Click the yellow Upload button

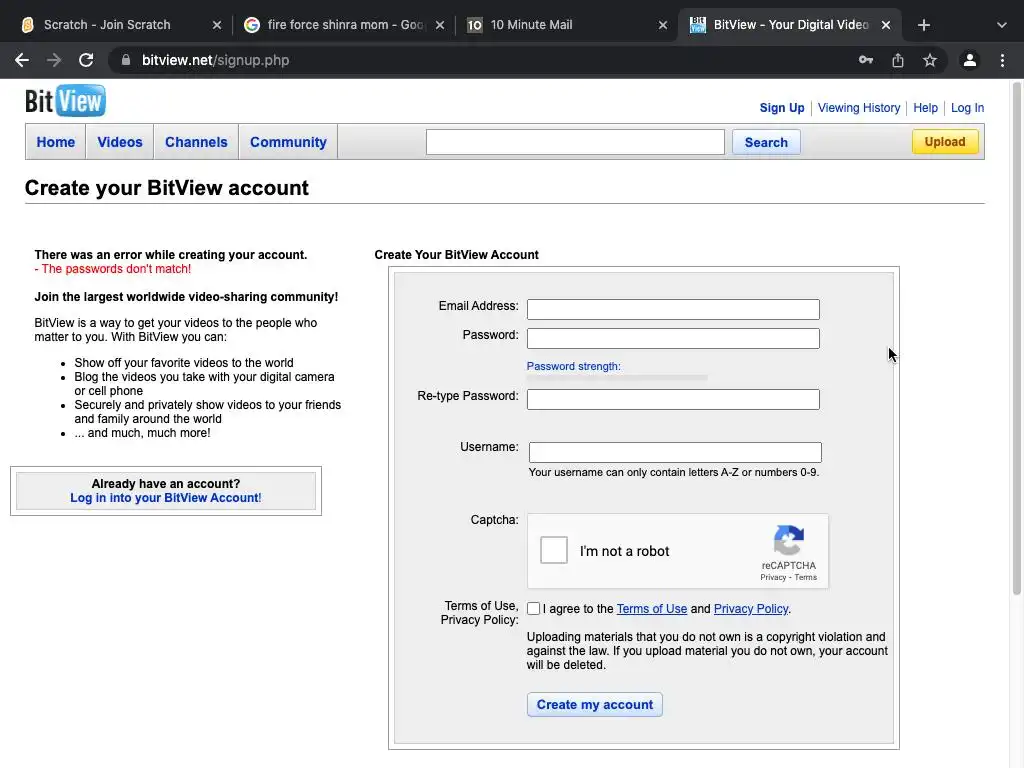point(944,142)
